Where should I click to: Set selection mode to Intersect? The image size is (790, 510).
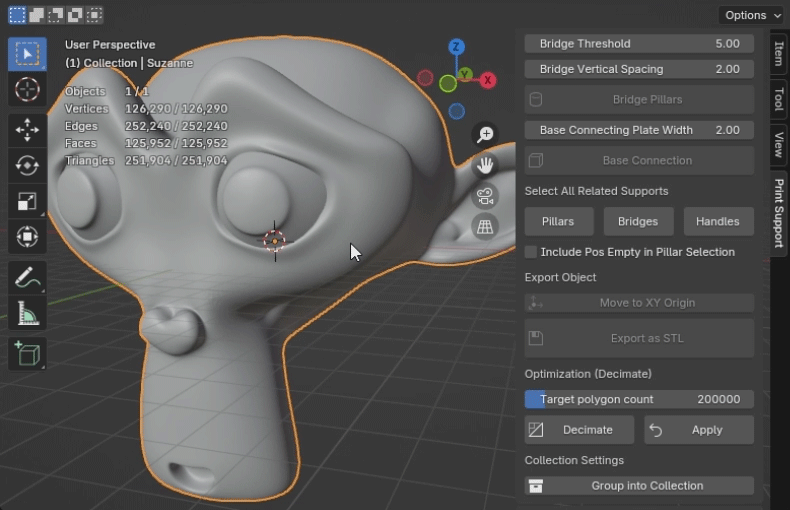pyautogui.click(x=94, y=15)
